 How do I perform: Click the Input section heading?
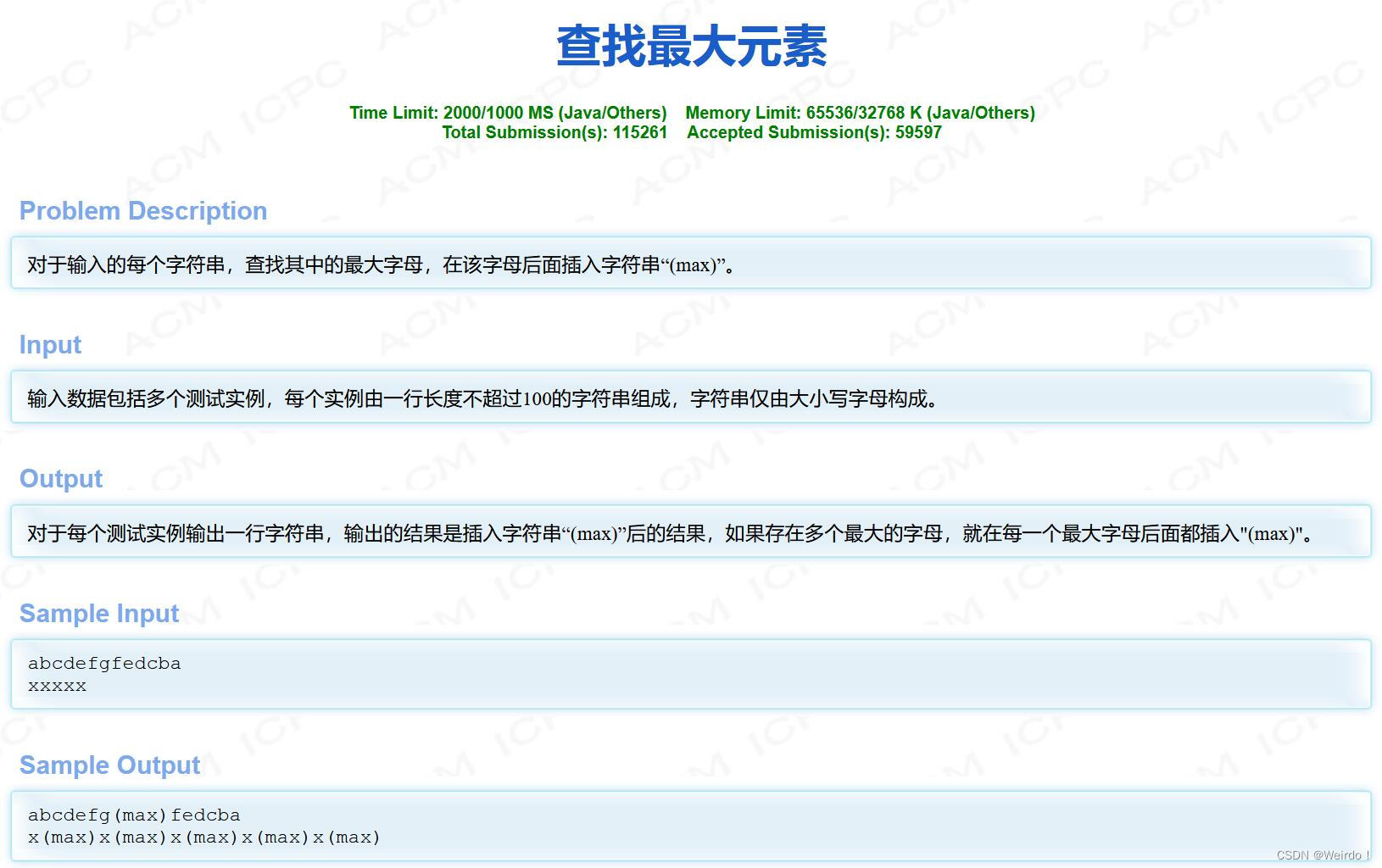tap(49, 344)
